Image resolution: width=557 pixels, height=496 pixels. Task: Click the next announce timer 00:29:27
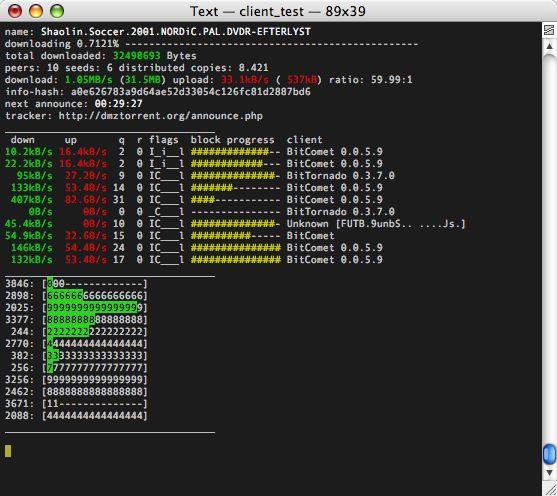click(118, 104)
